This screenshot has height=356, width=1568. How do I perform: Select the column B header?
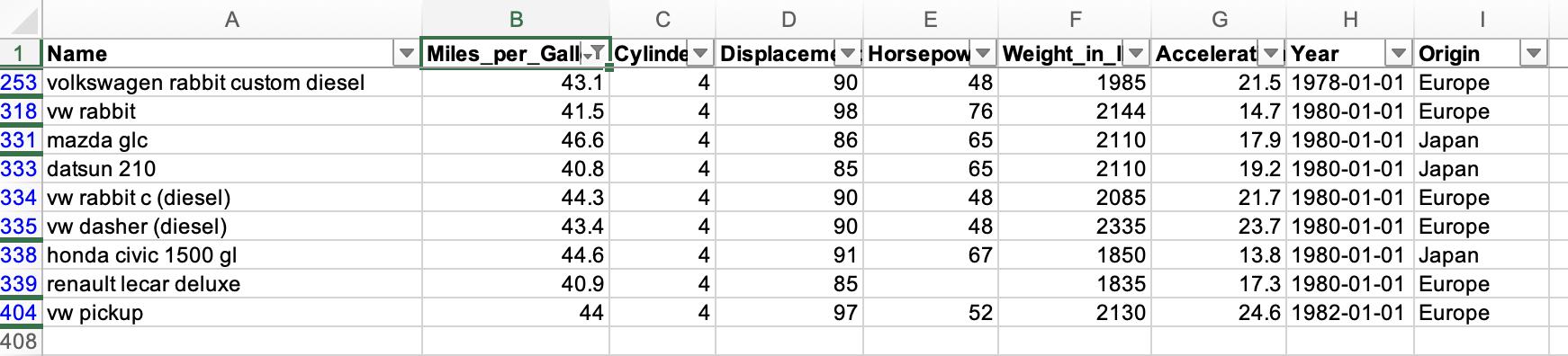coord(516,20)
